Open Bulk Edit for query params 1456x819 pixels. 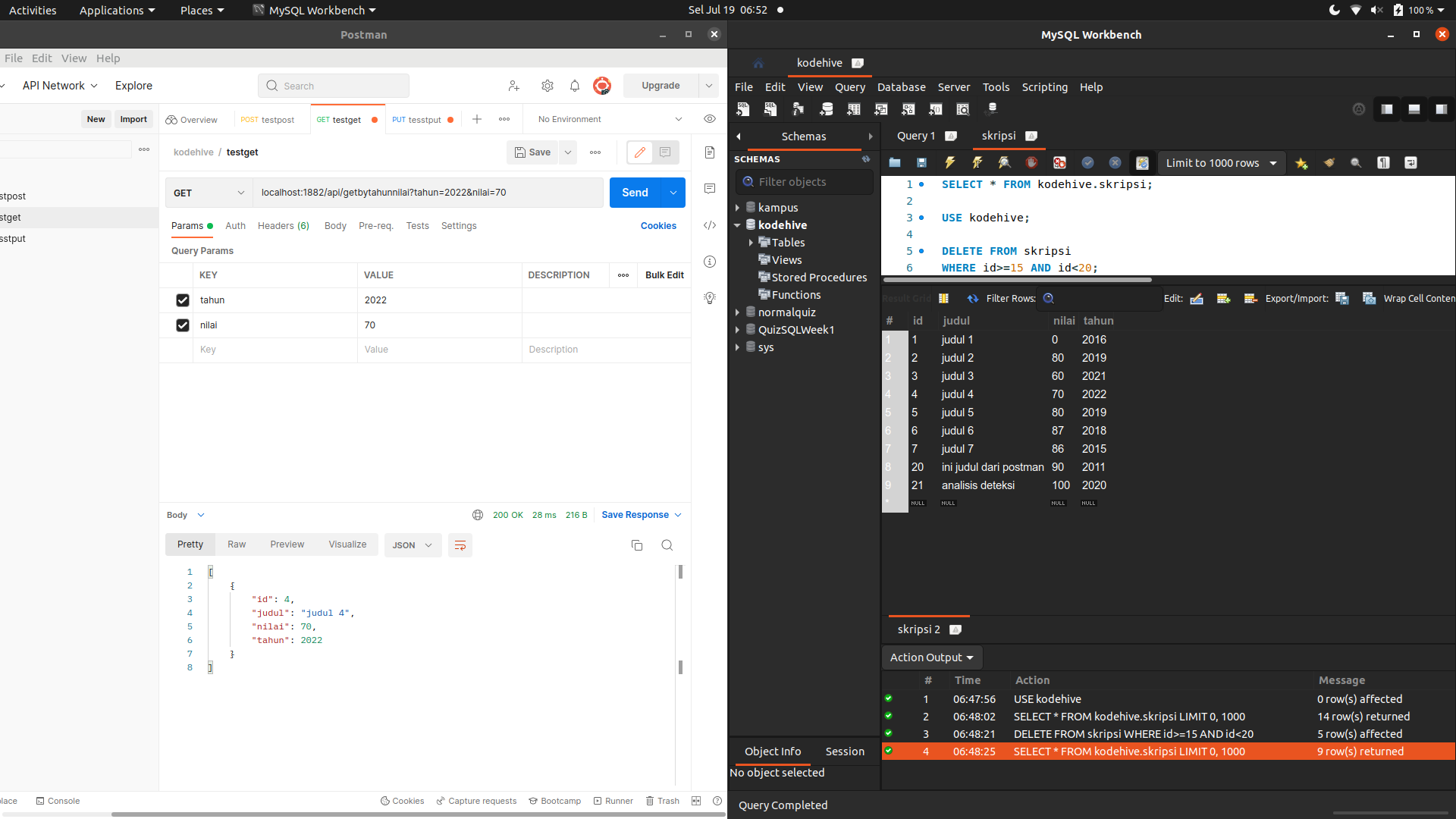point(664,275)
